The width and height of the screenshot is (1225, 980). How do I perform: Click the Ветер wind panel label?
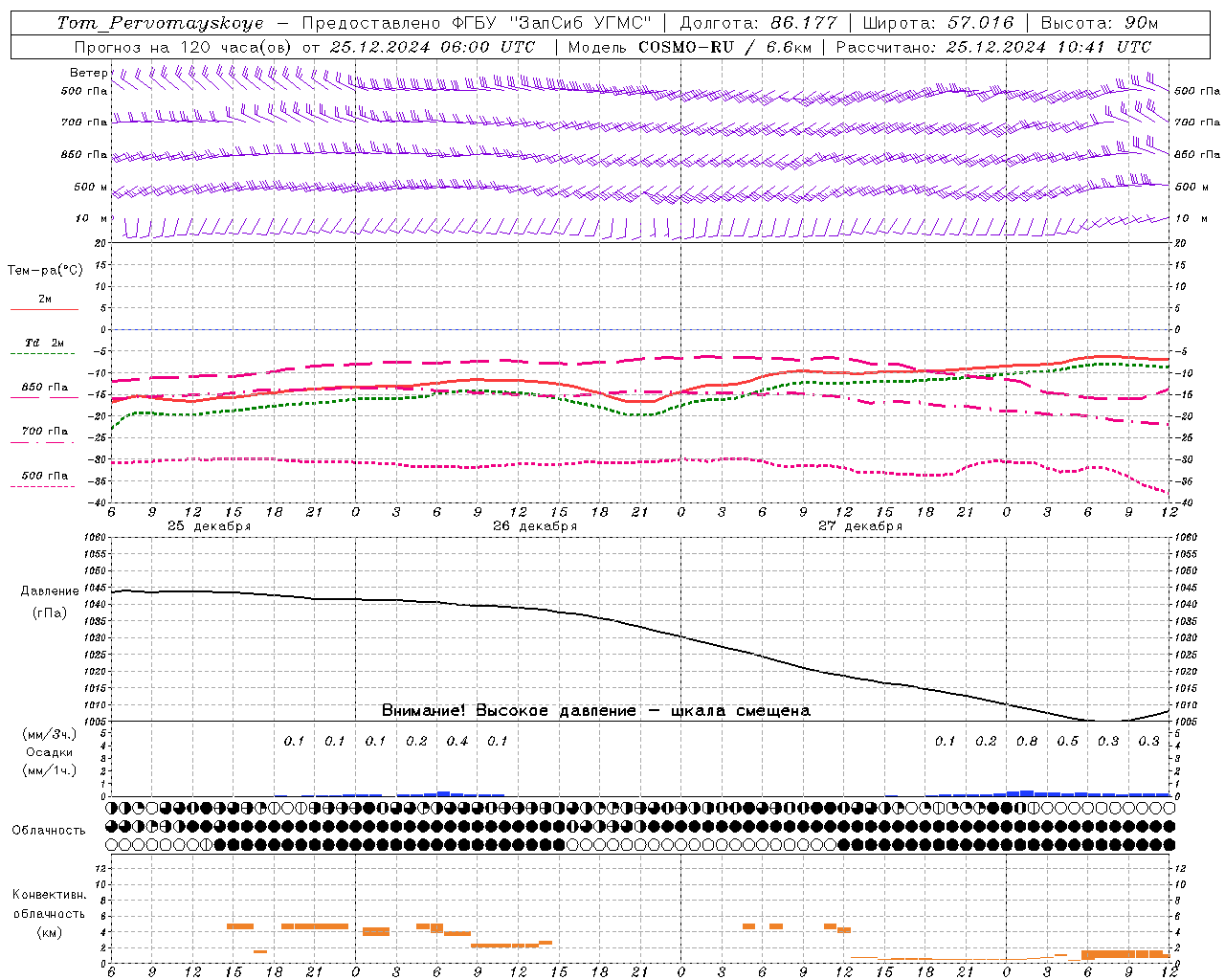click(89, 73)
